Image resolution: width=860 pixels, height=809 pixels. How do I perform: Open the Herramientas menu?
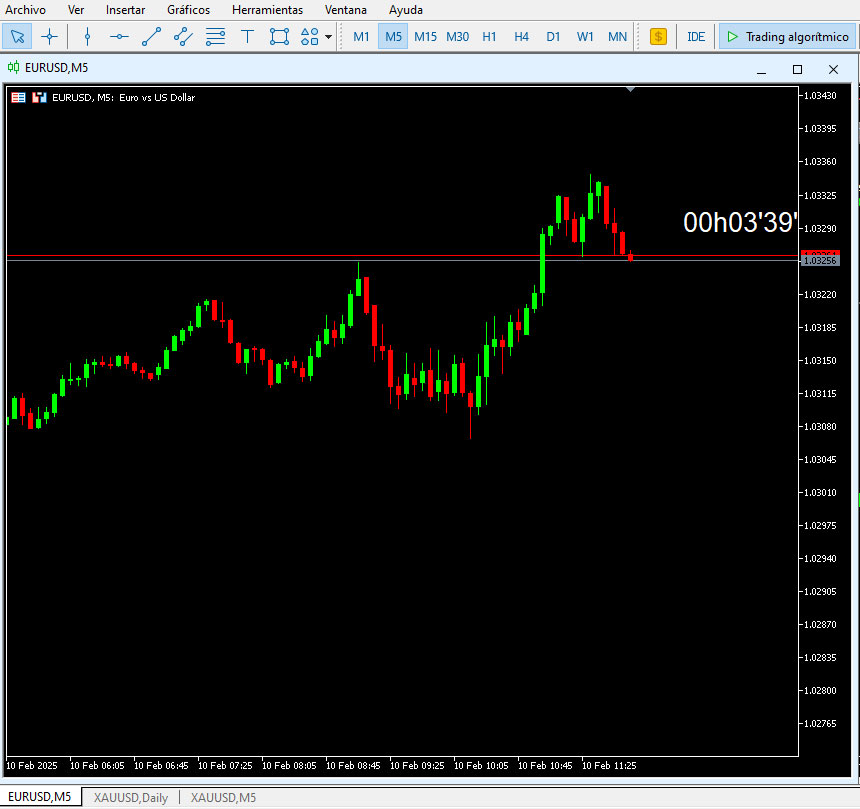(267, 9)
